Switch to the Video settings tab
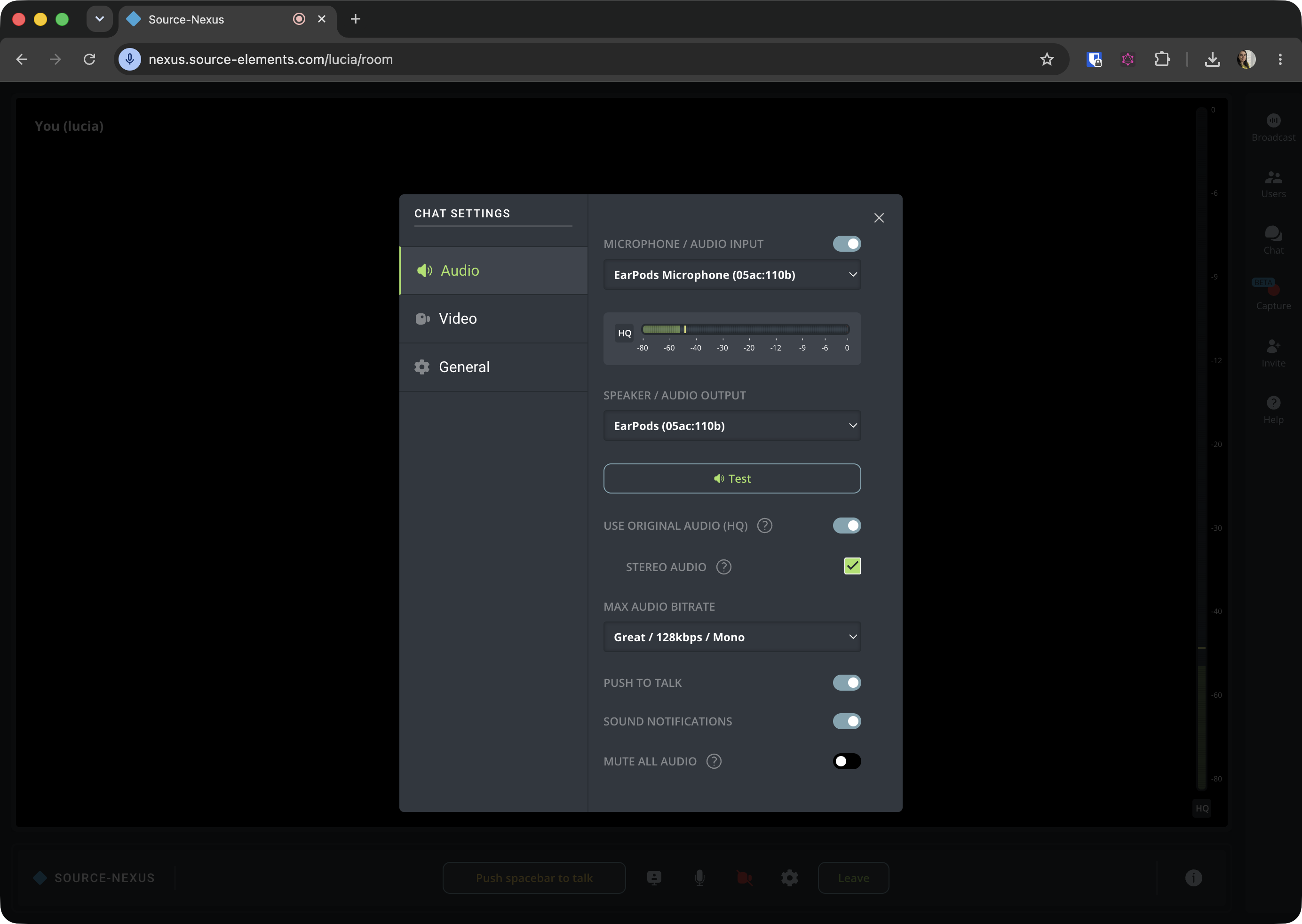Viewport: 1302px width, 924px height. coord(494,319)
